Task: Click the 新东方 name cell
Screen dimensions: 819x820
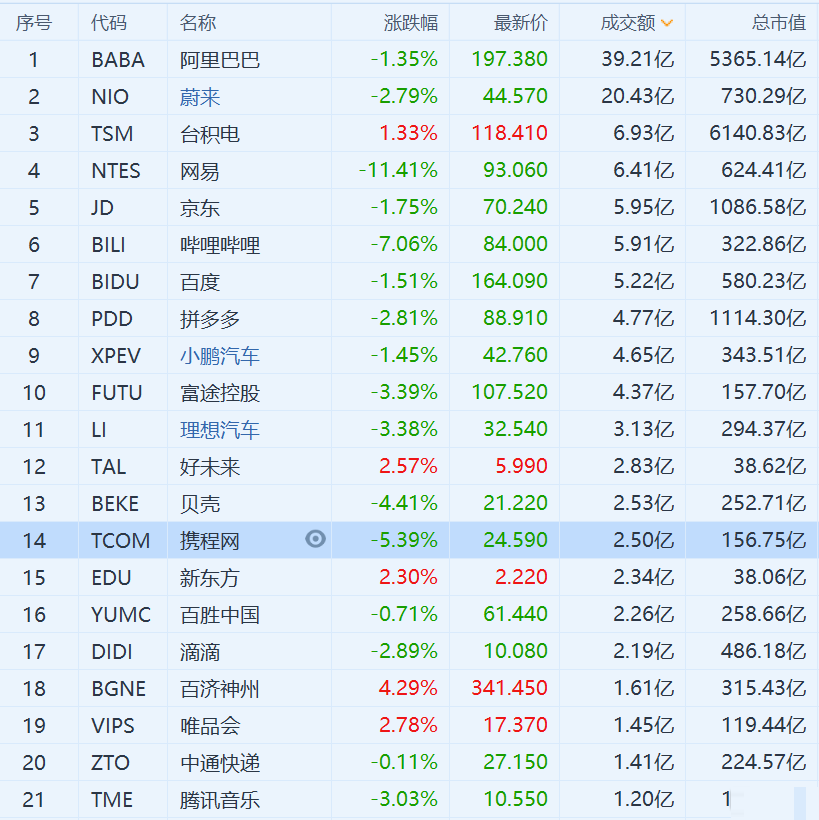Action: click(210, 578)
